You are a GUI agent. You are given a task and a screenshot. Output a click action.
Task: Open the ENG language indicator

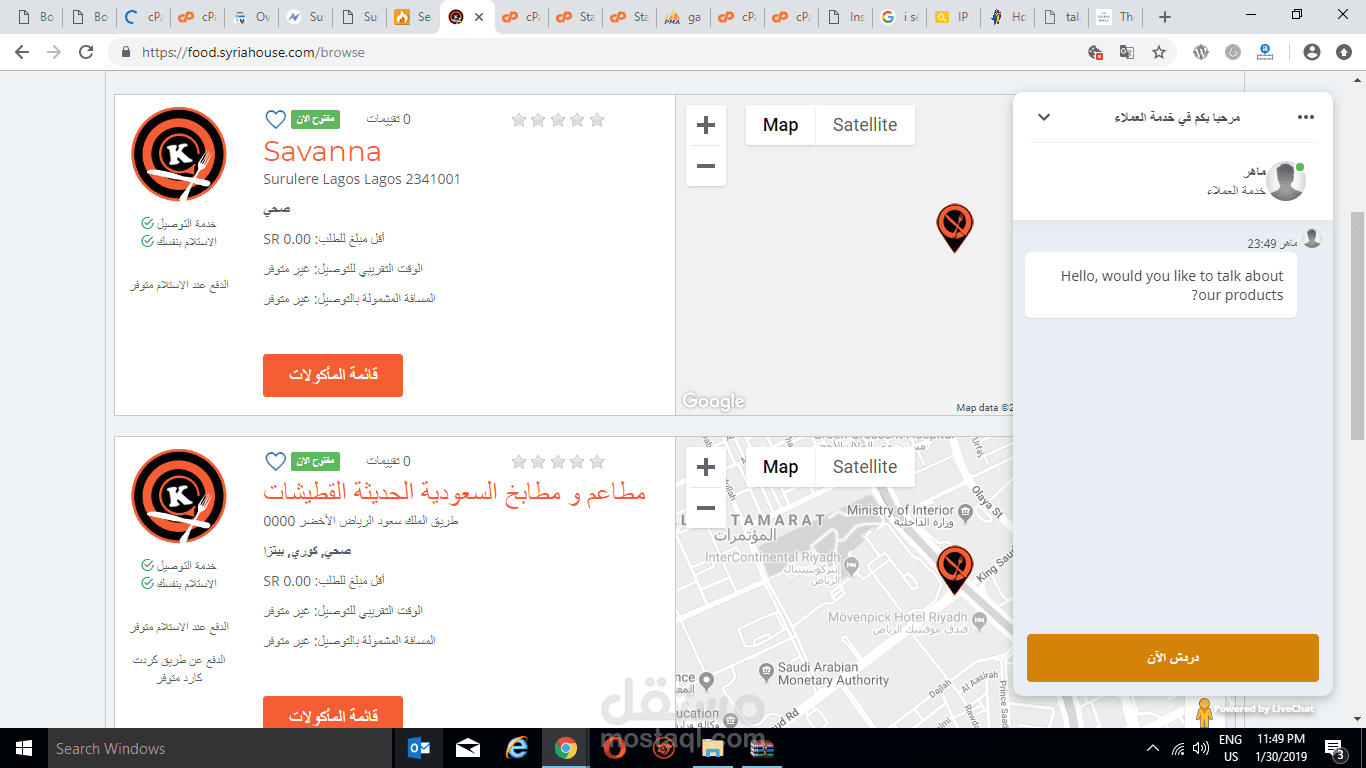coord(1231,740)
